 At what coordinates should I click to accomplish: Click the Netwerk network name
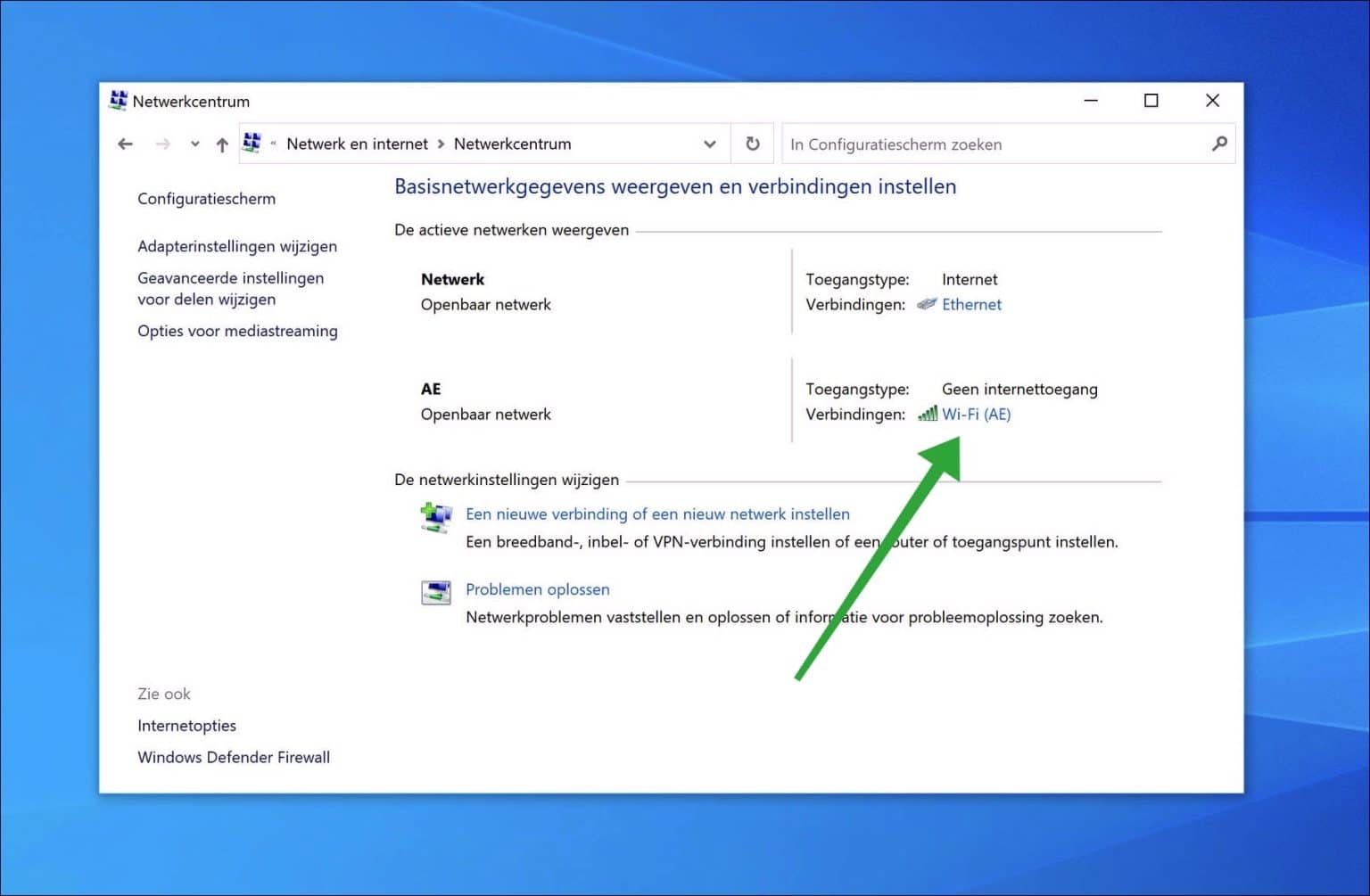point(452,280)
